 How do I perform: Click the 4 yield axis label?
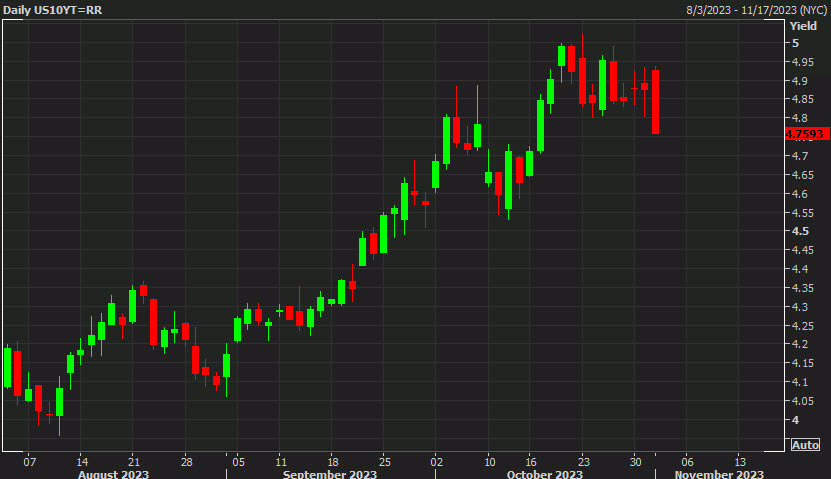click(x=795, y=420)
